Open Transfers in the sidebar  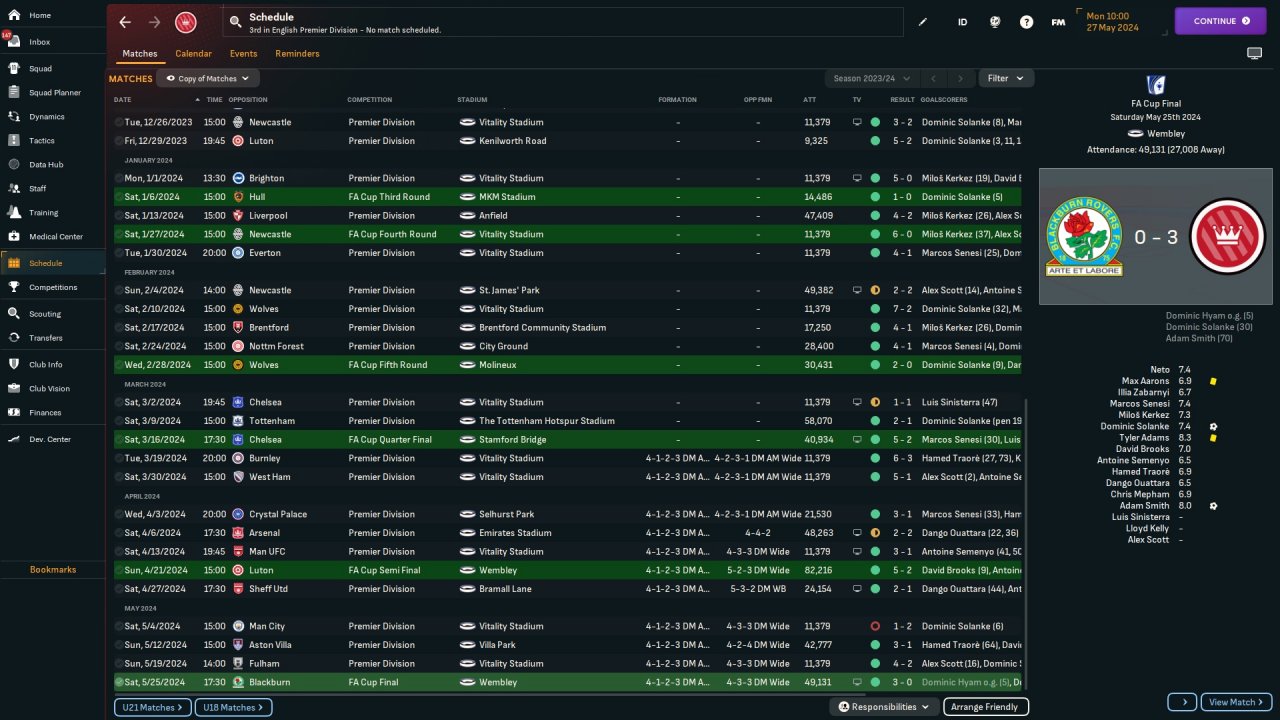point(53,338)
